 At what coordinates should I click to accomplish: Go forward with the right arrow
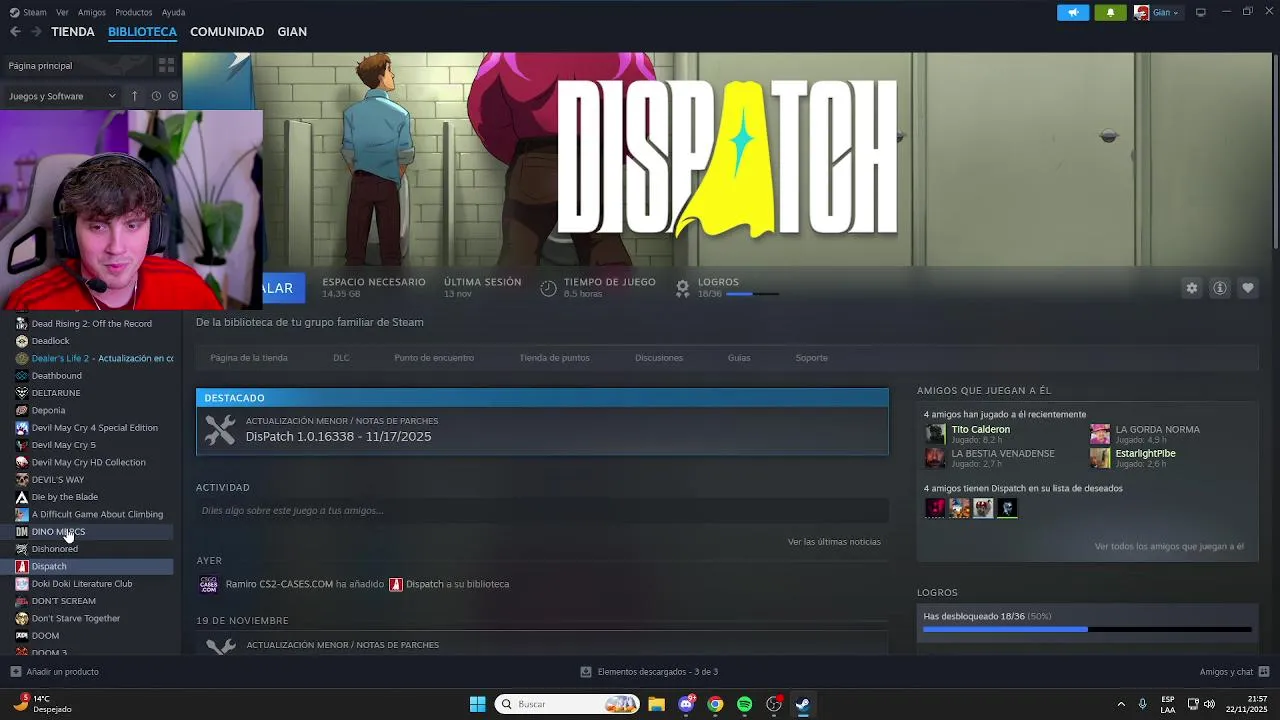coord(36,32)
